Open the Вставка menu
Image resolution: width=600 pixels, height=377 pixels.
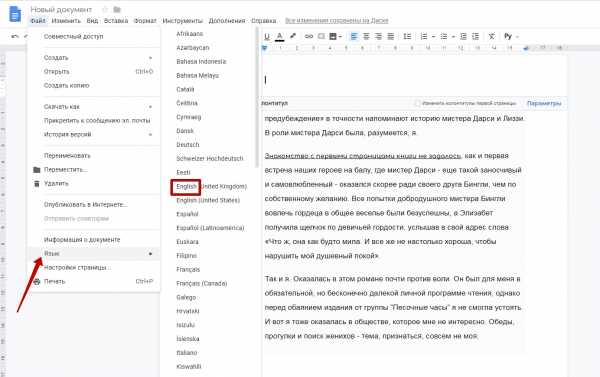[x=116, y=21]
